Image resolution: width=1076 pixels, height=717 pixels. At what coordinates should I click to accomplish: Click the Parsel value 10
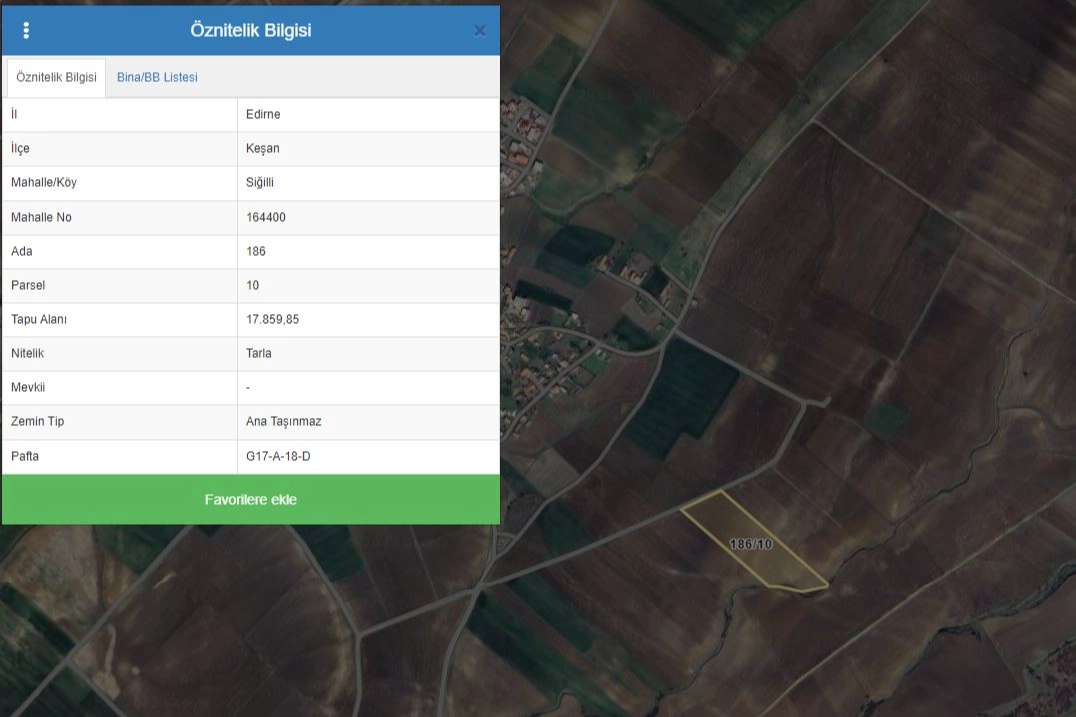tap(253, 285)
